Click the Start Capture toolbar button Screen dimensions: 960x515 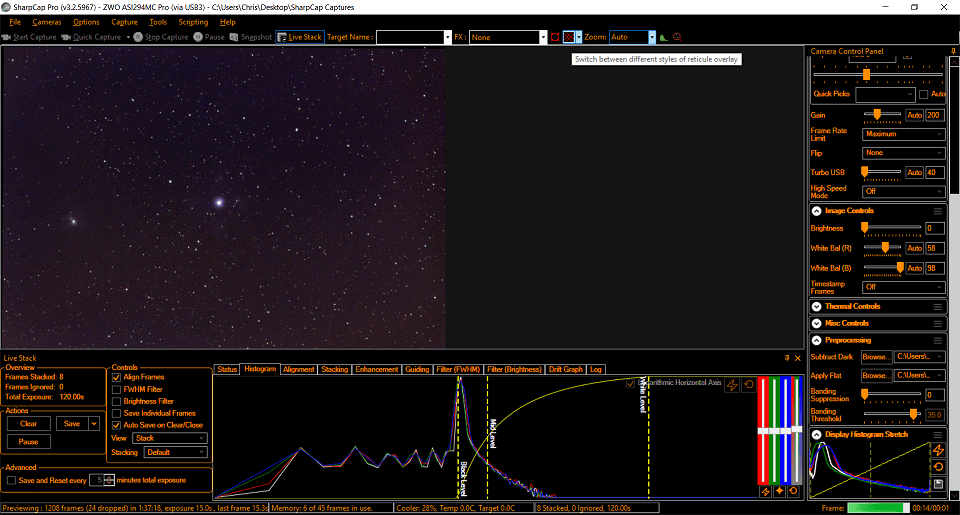coord(29,37)
